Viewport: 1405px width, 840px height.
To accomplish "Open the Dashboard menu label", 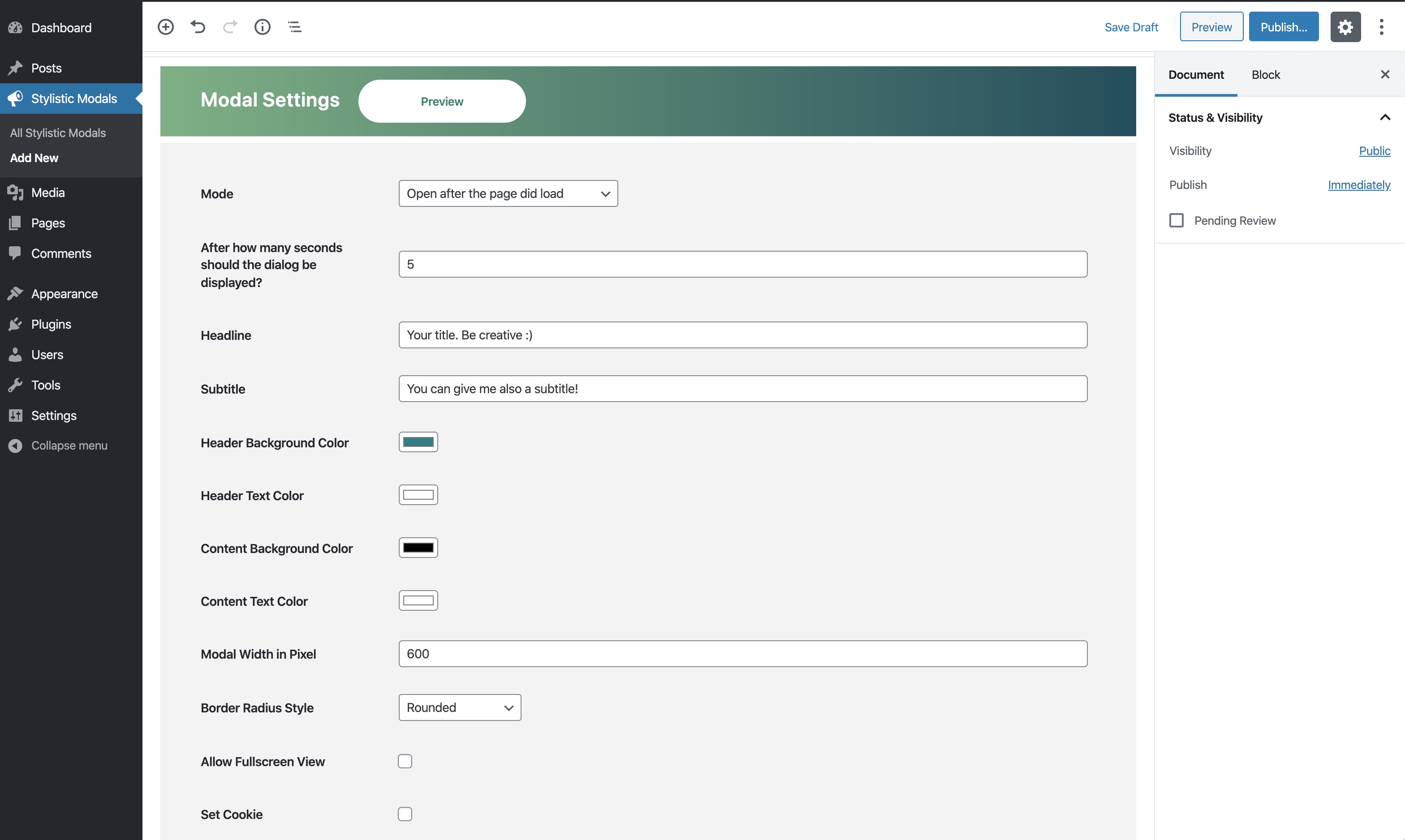I will pyautogui.click(x=61, y=28).
